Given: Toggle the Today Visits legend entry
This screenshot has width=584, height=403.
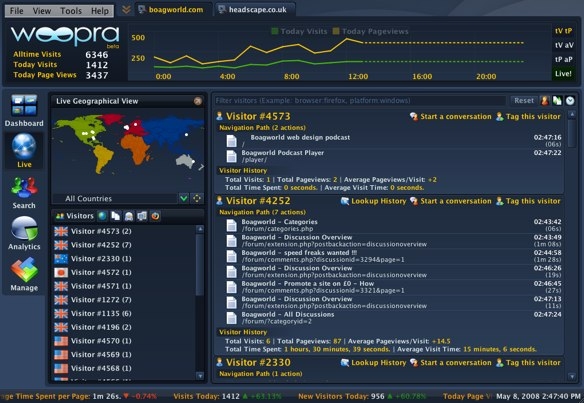Looking at the screenshot, I should tap(299, 32).
